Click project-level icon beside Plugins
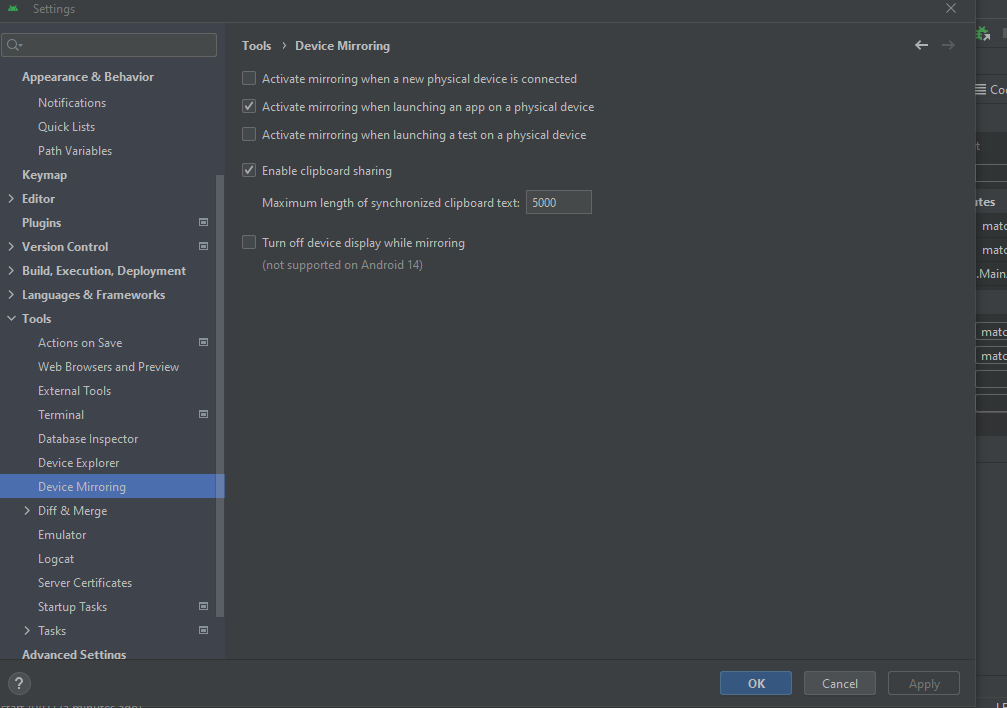 click(204, 222)
